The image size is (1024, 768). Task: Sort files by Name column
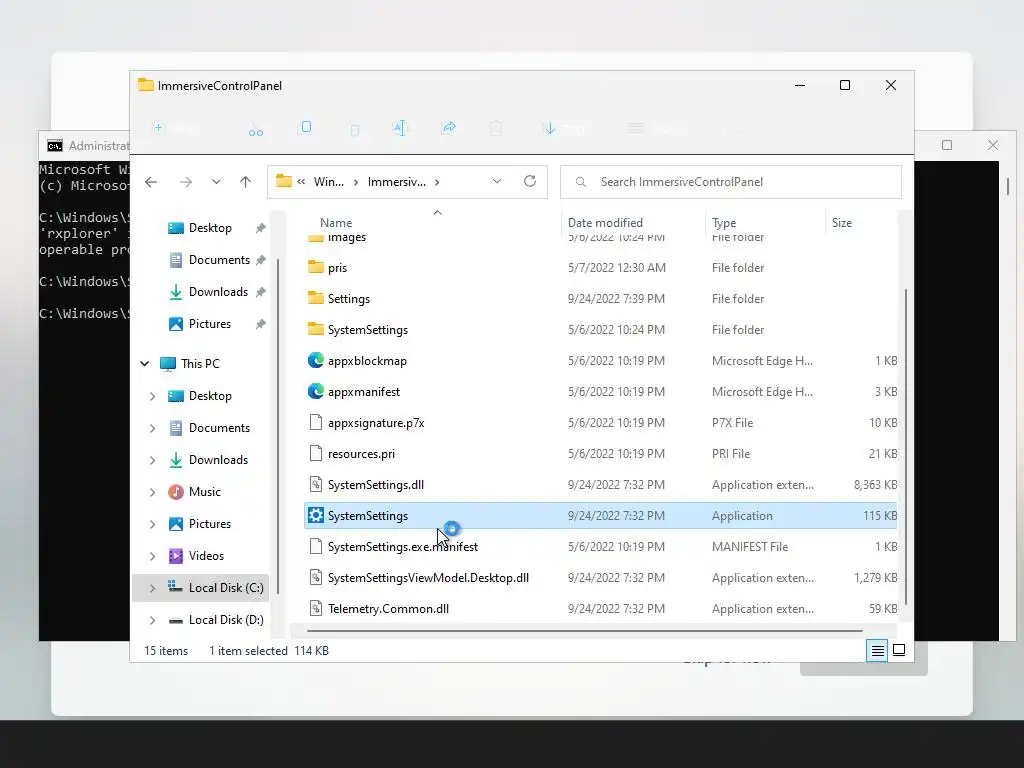point(336,223)
